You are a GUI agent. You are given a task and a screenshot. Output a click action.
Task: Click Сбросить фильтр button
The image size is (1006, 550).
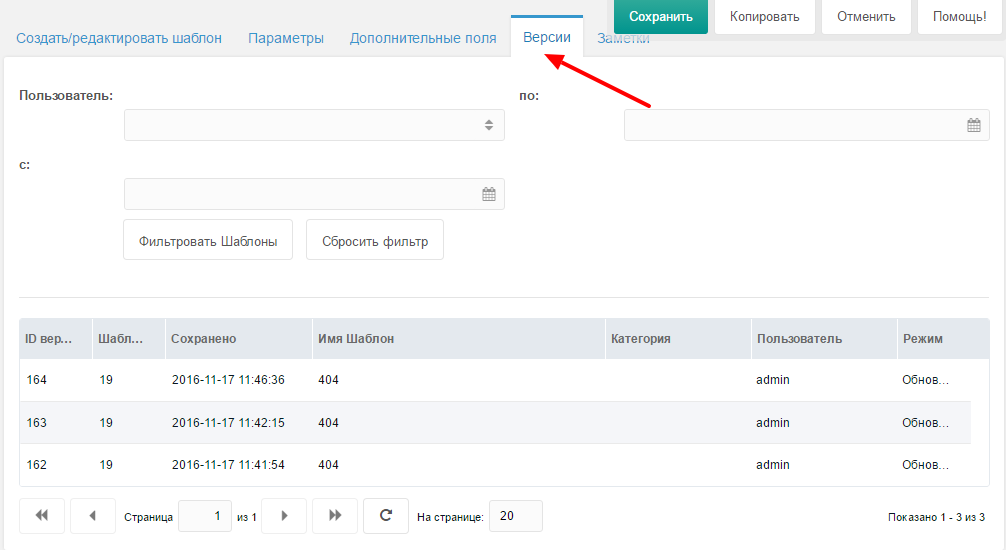tap(375, 240)
